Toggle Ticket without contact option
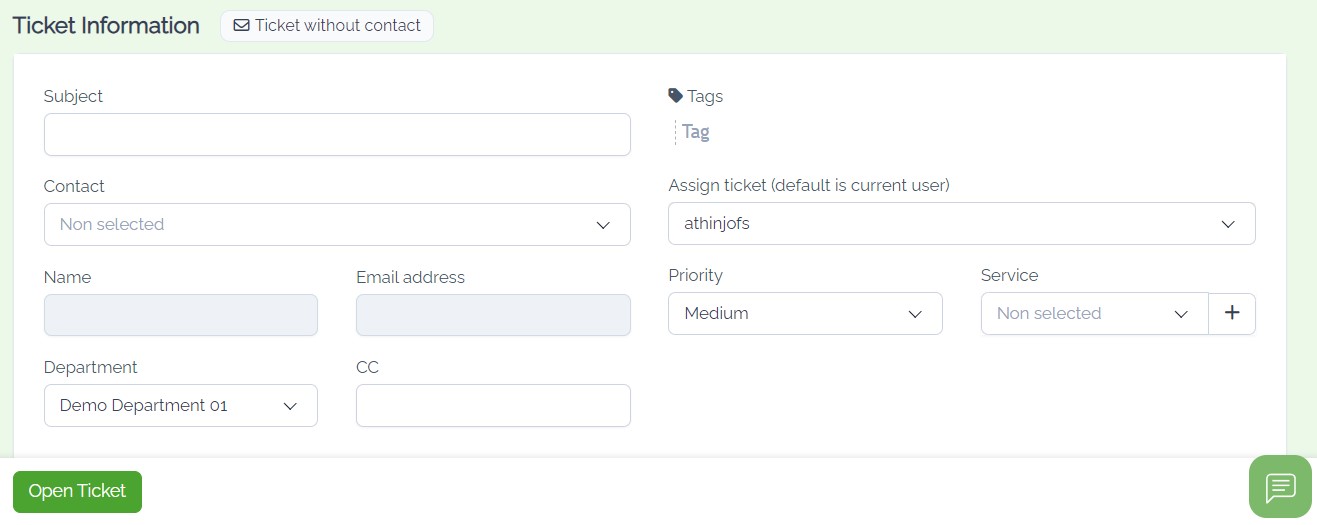 pos(327,26)
